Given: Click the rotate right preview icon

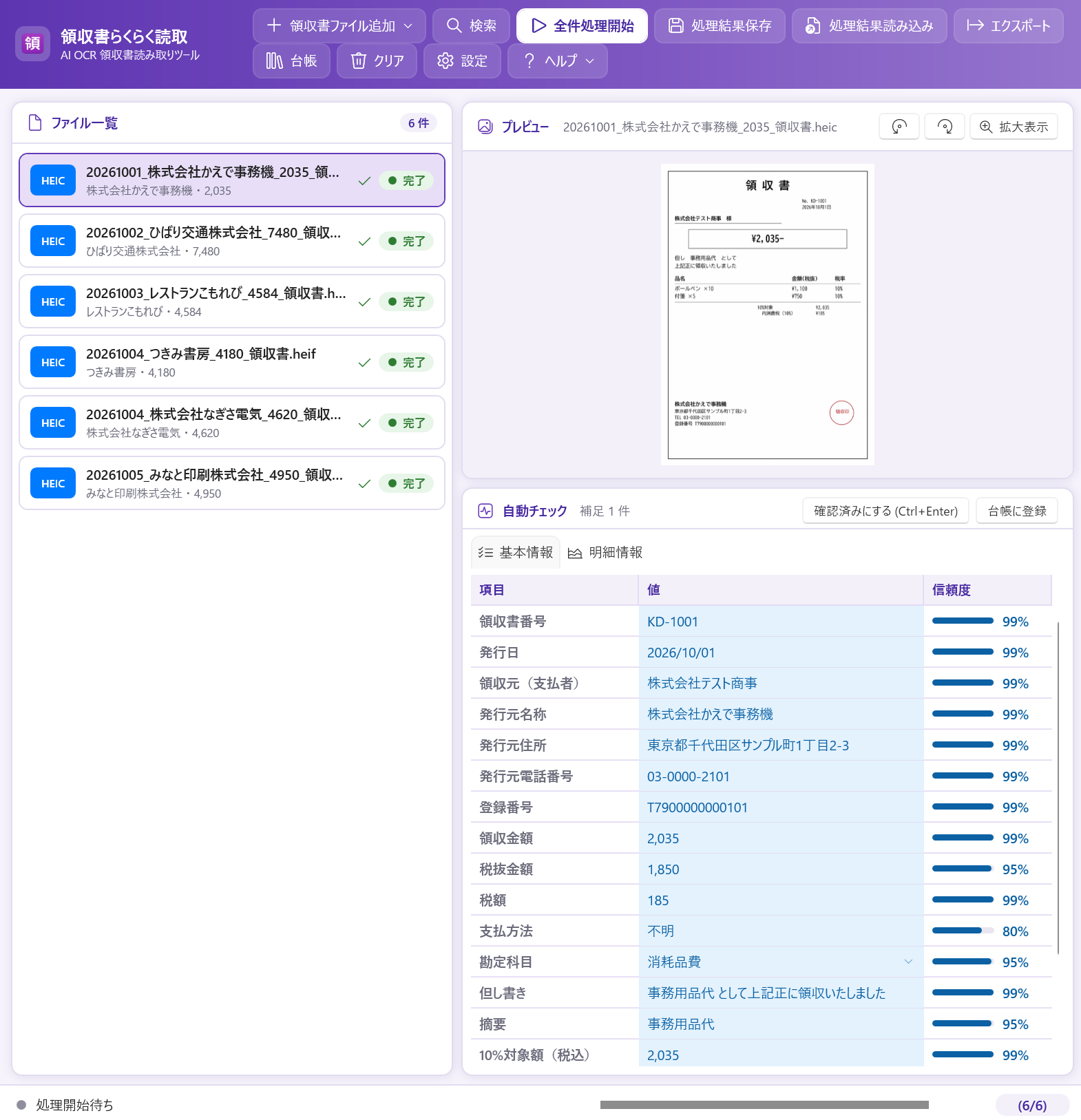Looking at the screenshot, I should click(x=945, y=127).
